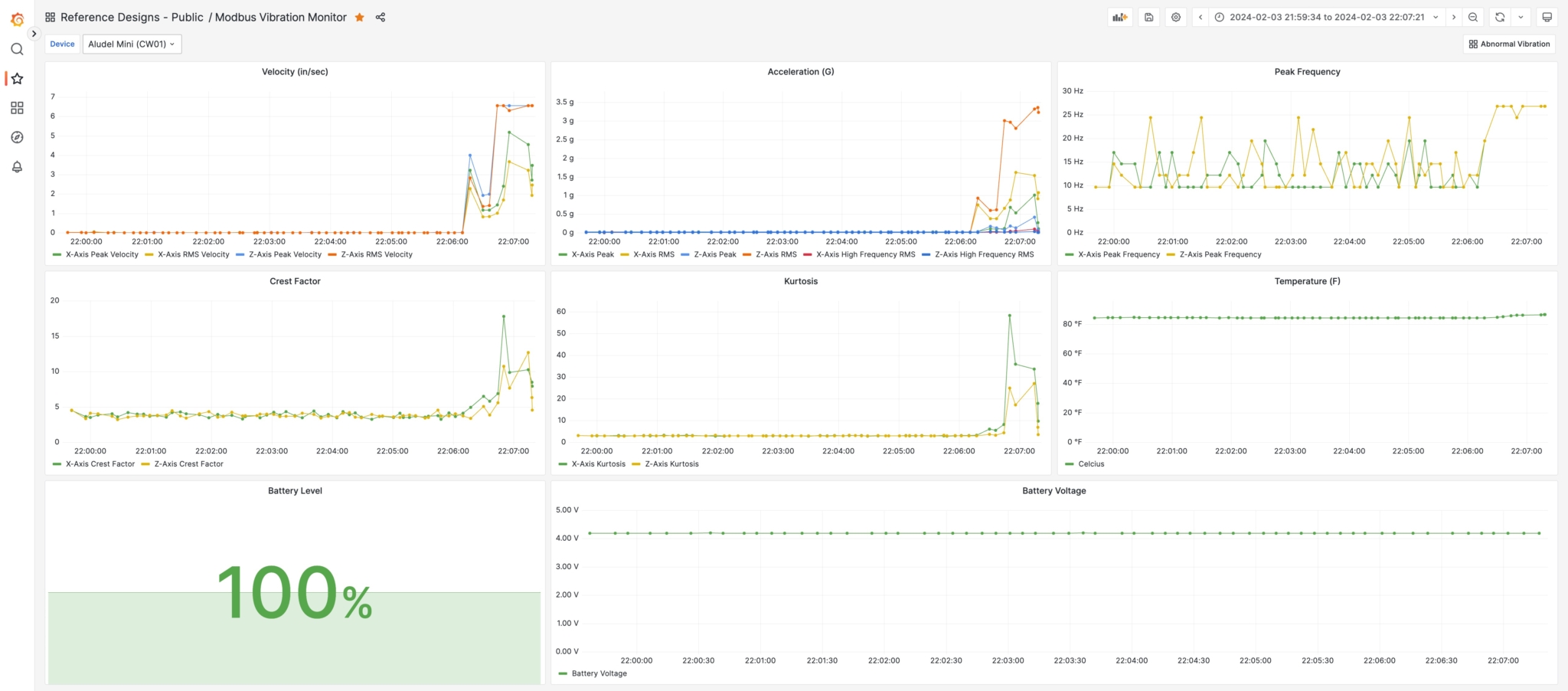Open dashboard settings with the gear icon
This screenshot has width=1568, height=691.
(1175, 17)
